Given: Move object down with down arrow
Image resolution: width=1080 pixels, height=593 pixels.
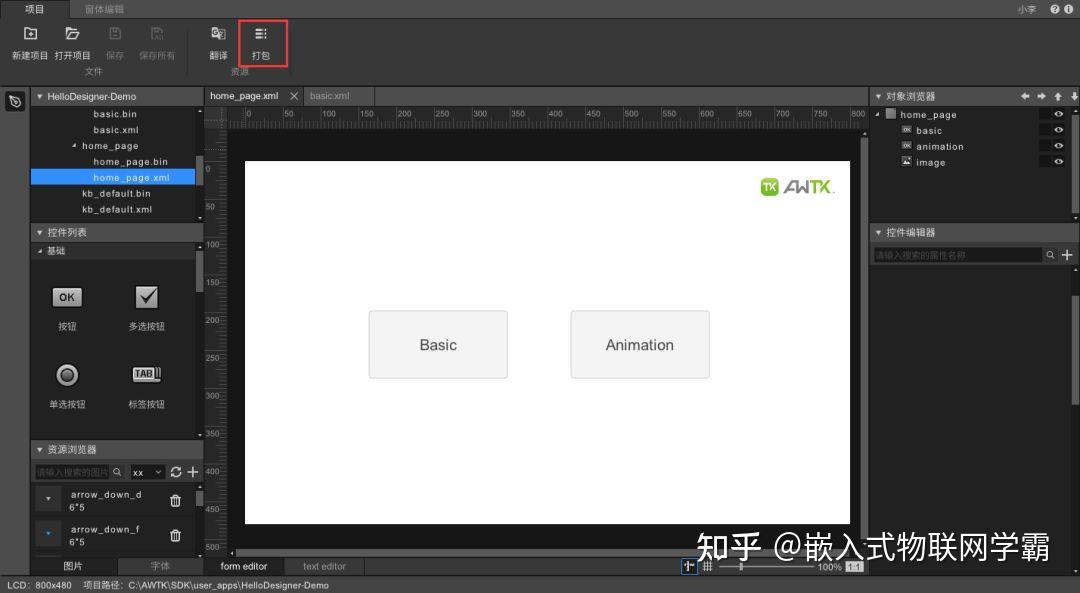Looking at the screenshot, I should (1074, 96).
